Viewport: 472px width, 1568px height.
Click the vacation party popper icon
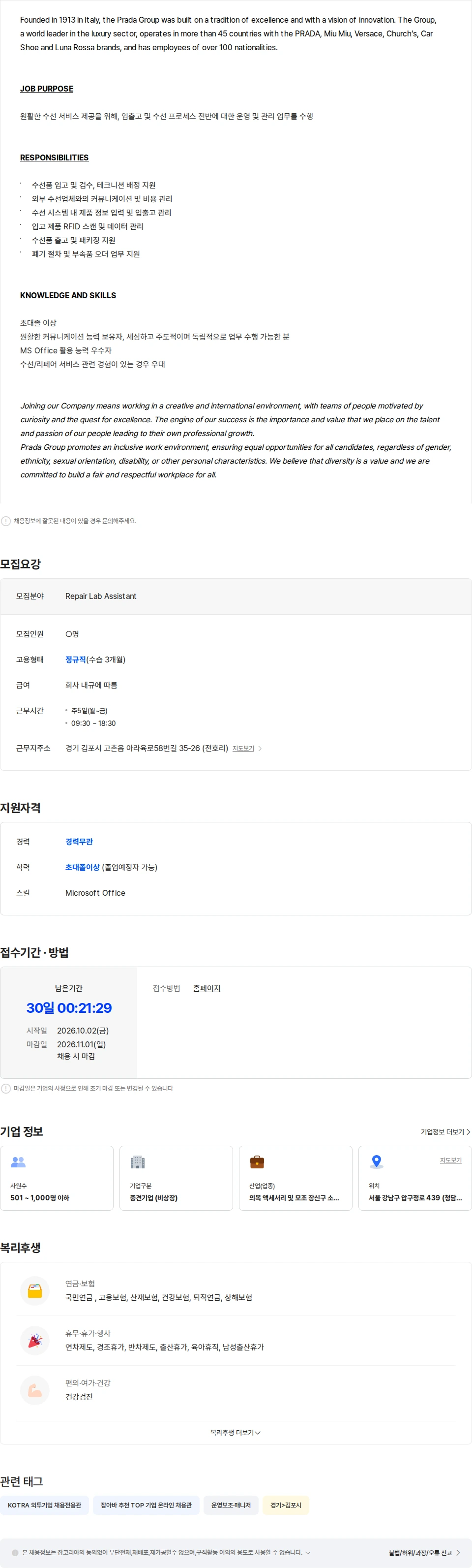pos(35,1340)
